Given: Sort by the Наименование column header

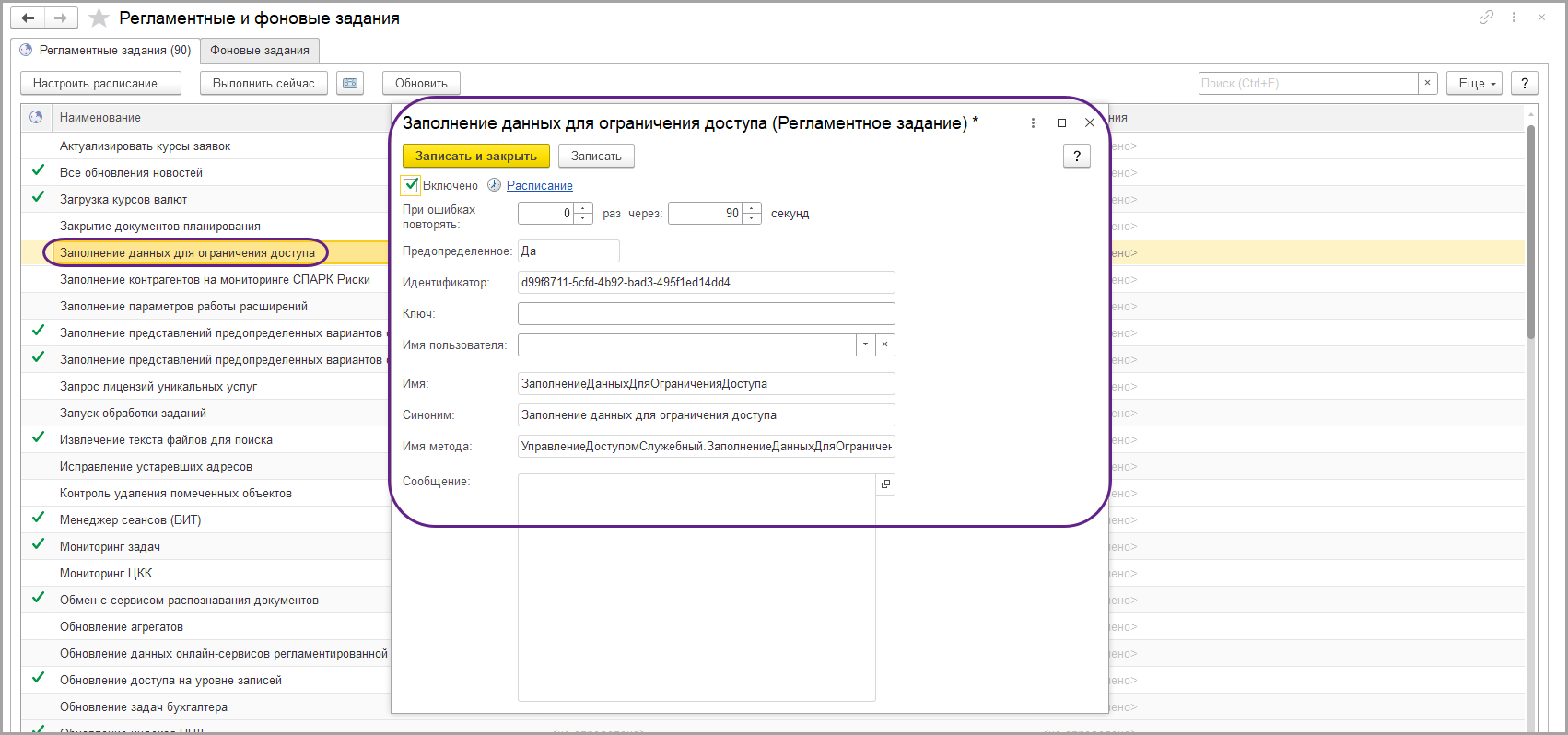Looking at the screenshot, I should point(100,117).
